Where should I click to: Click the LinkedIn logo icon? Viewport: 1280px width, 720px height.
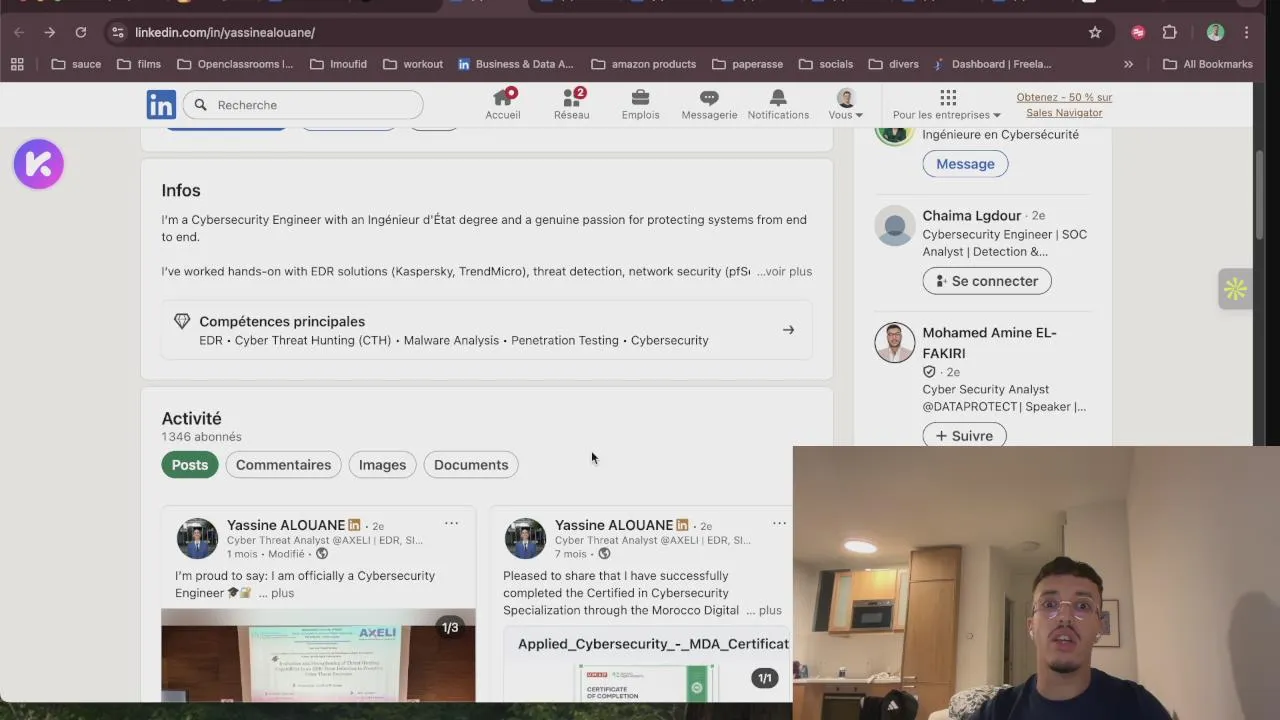coord(161,104)
